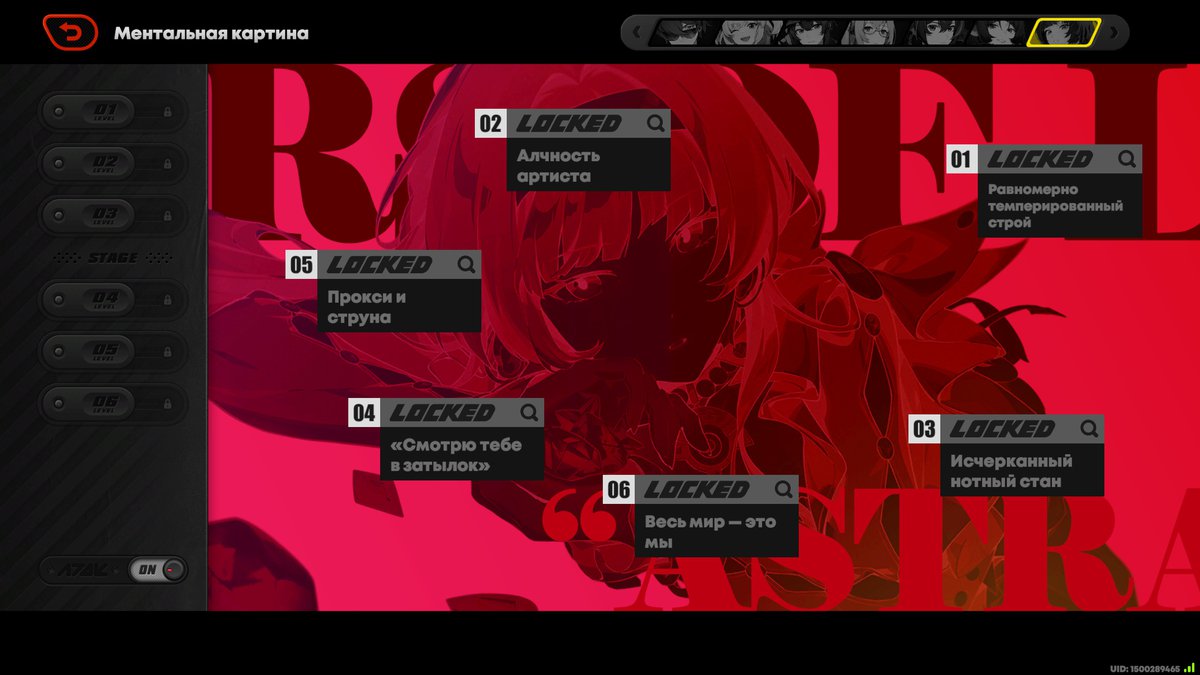Turn off the ON switch at bottom left

[x=159, y=570]
